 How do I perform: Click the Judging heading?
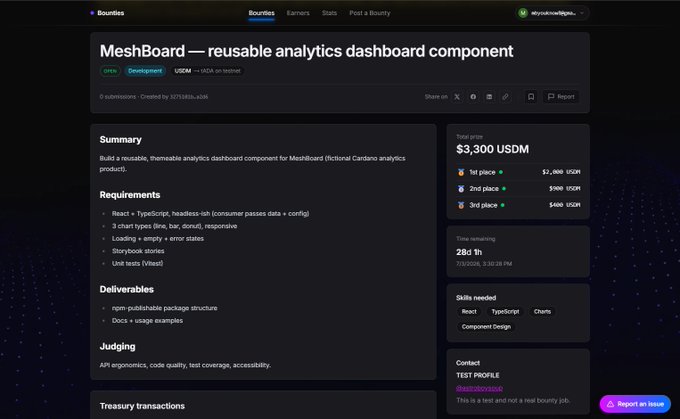click(x=118, y=347)
